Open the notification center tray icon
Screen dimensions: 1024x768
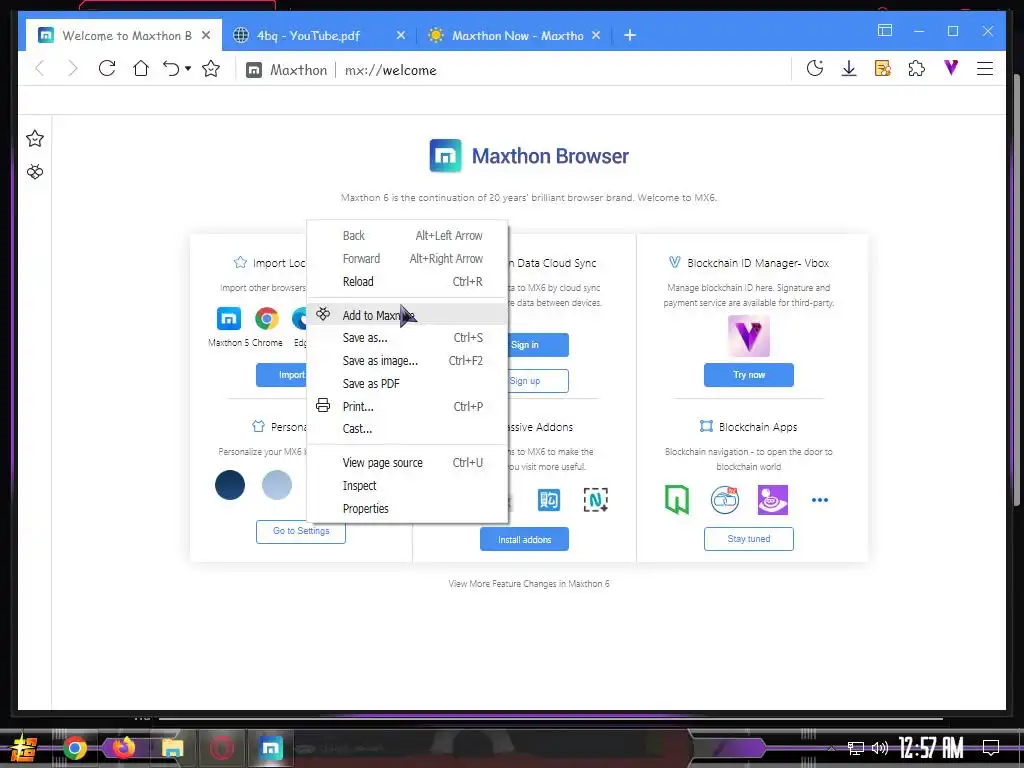click(991, 748)
